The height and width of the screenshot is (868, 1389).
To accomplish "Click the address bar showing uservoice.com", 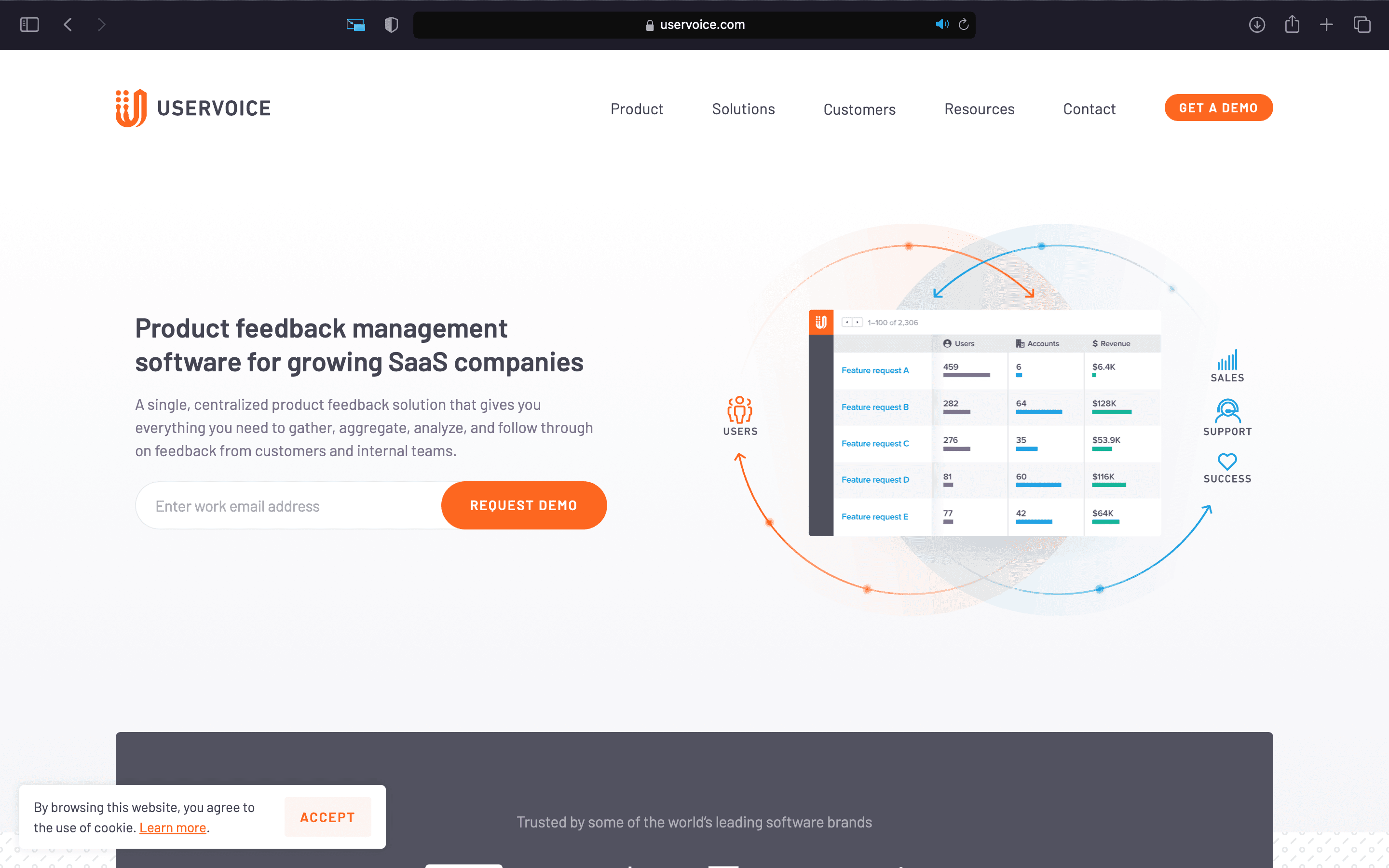I will coord(694,25).
